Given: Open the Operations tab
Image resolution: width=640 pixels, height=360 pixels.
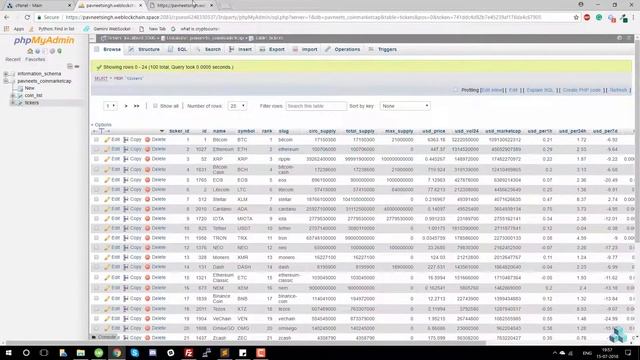Looking at the screenshot, I should click(342, 49).
